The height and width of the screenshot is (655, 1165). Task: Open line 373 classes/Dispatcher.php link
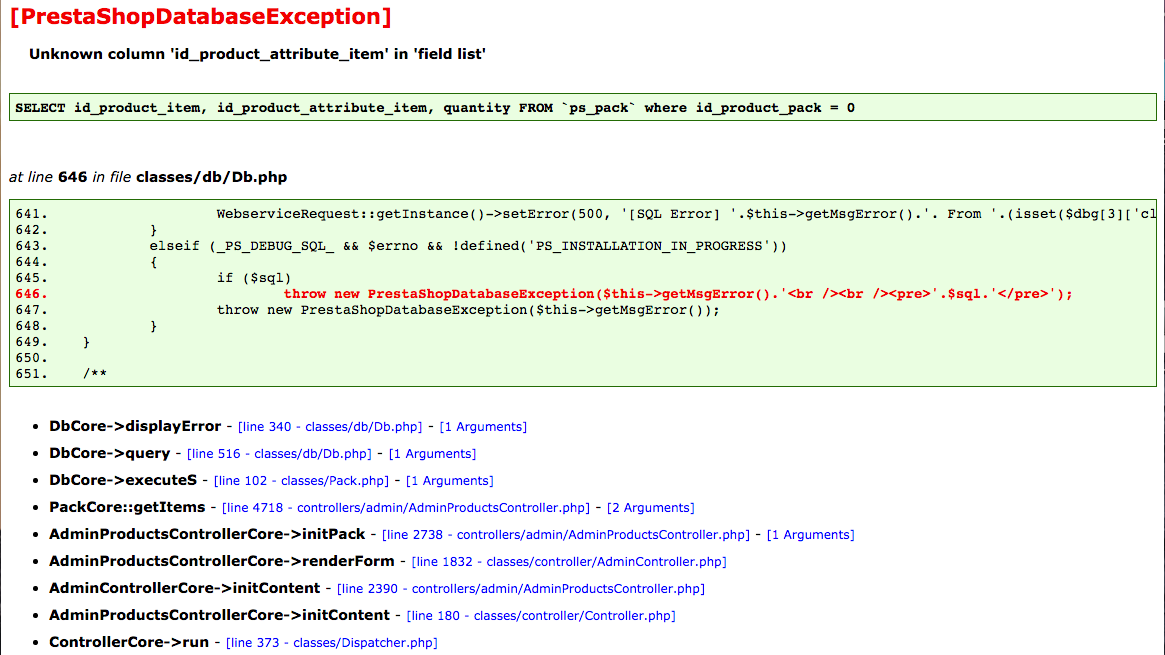(331, 643)
